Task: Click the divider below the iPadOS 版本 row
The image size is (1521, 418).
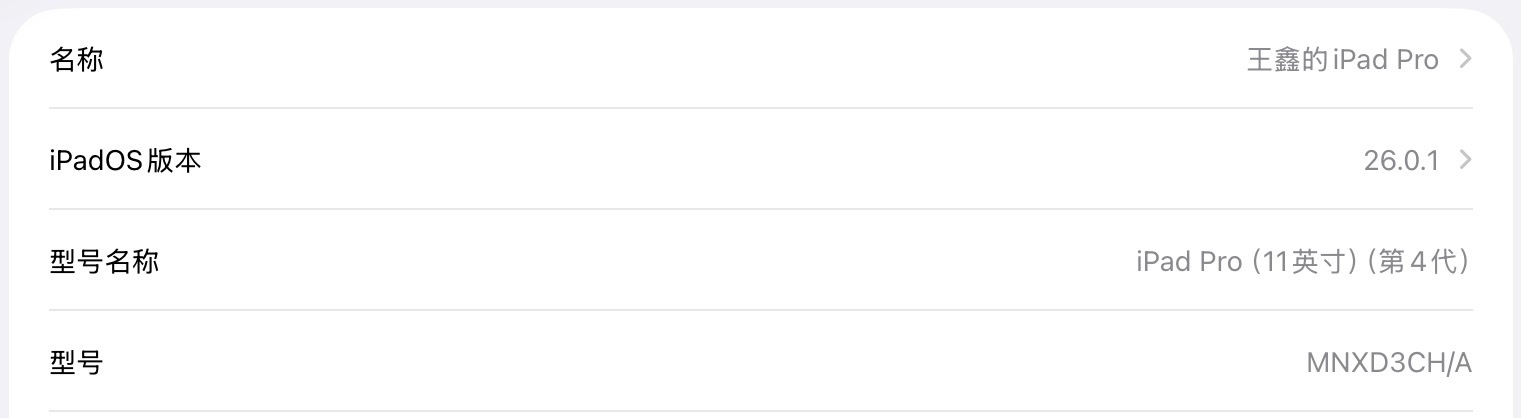Action: pos(760,209)
